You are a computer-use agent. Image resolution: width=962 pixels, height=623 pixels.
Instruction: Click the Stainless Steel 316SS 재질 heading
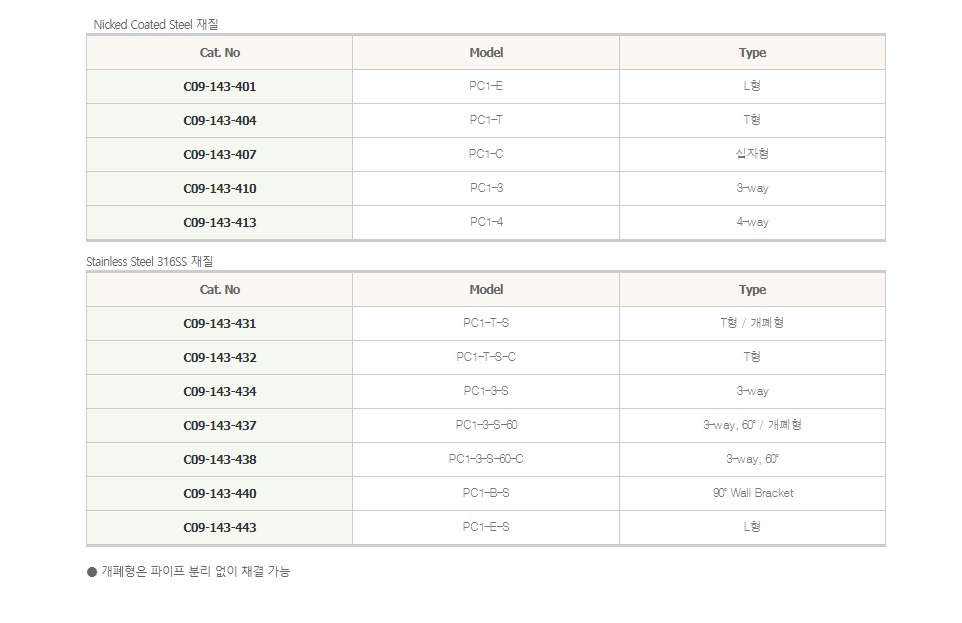tap(149, 262)
